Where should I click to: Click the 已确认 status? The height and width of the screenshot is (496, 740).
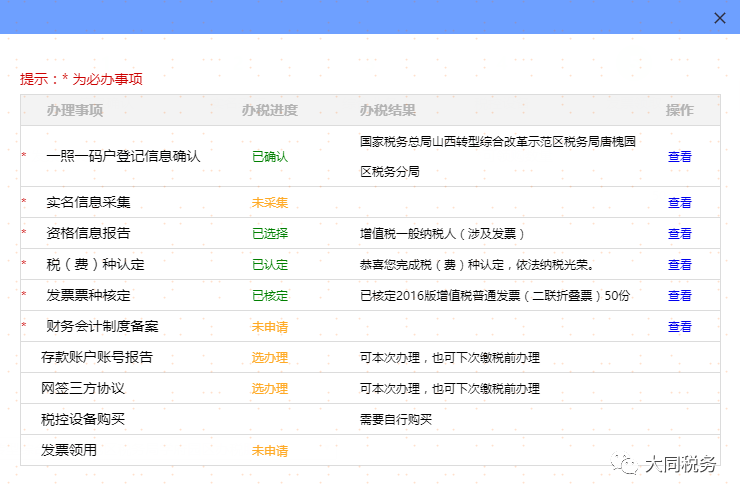(x=269, y=157)
